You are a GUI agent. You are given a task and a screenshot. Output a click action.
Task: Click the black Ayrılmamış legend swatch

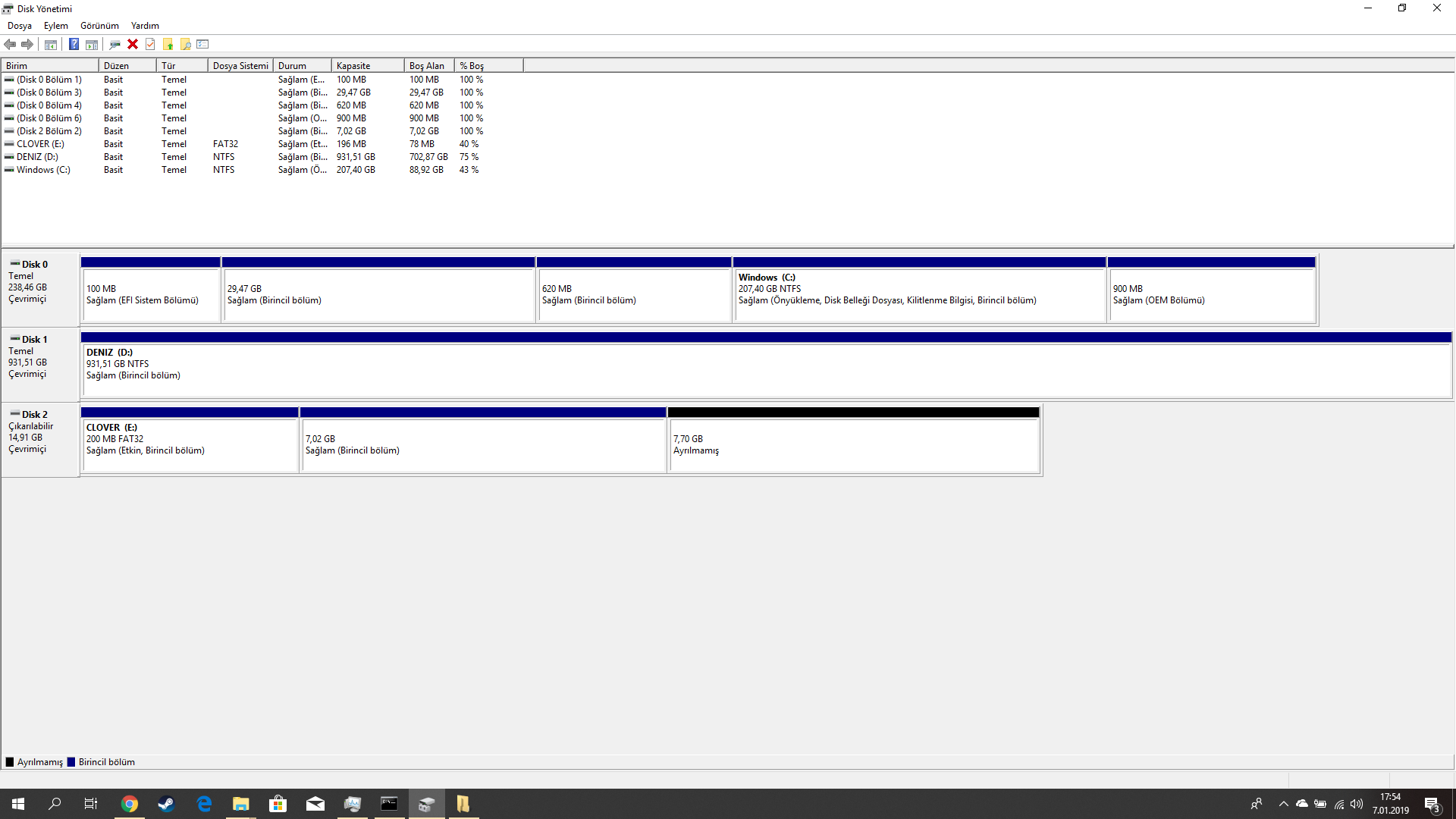point(10,762)
